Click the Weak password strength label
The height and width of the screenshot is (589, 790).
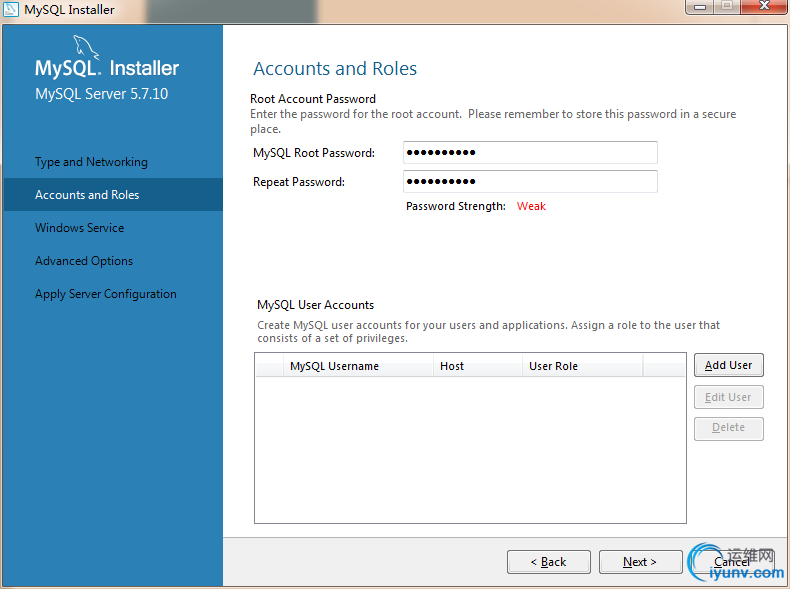pos(531,206)
